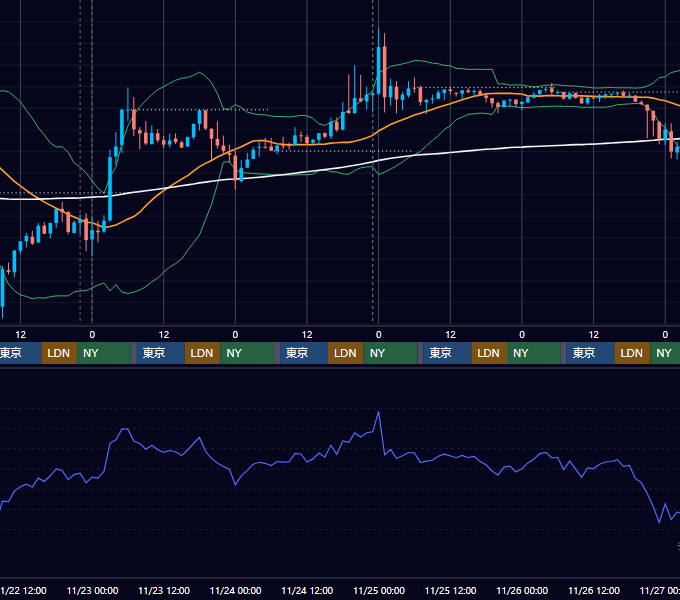Select the 11/26 00:00 date label
Screen dimensions: 680x600
coord(522,590)
